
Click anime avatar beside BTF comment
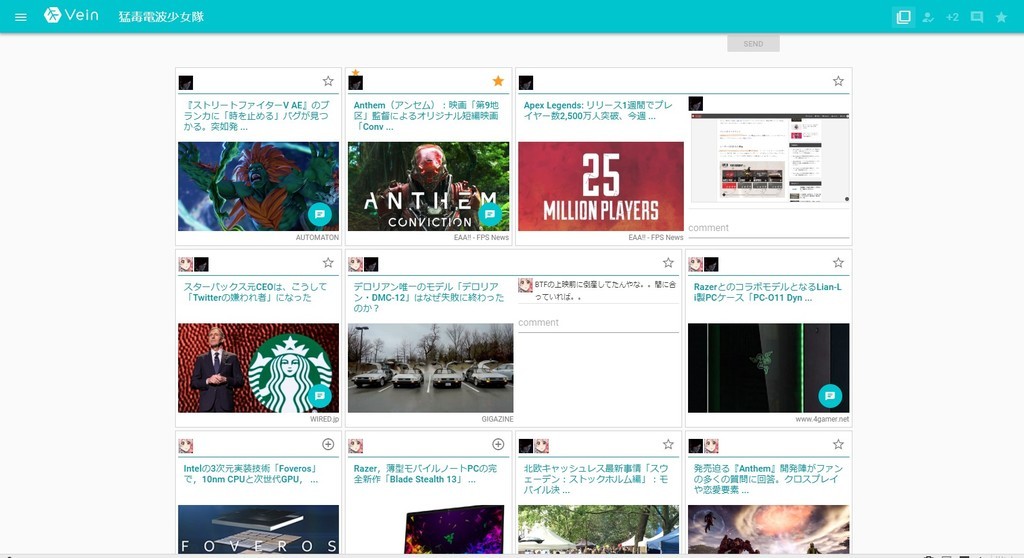pos(525,285)
